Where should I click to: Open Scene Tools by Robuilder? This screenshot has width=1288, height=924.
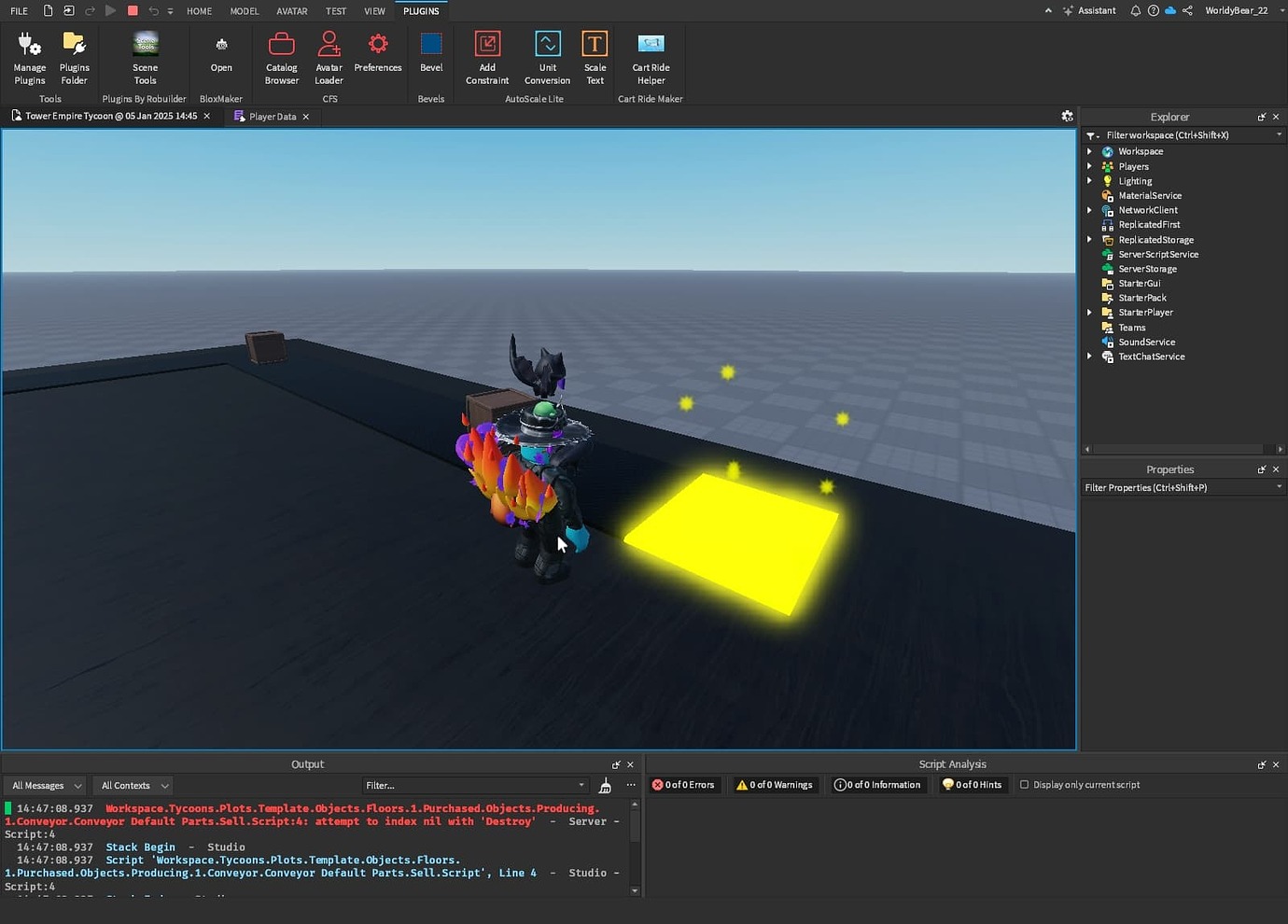pyautogui.click(x=145, y=56)
